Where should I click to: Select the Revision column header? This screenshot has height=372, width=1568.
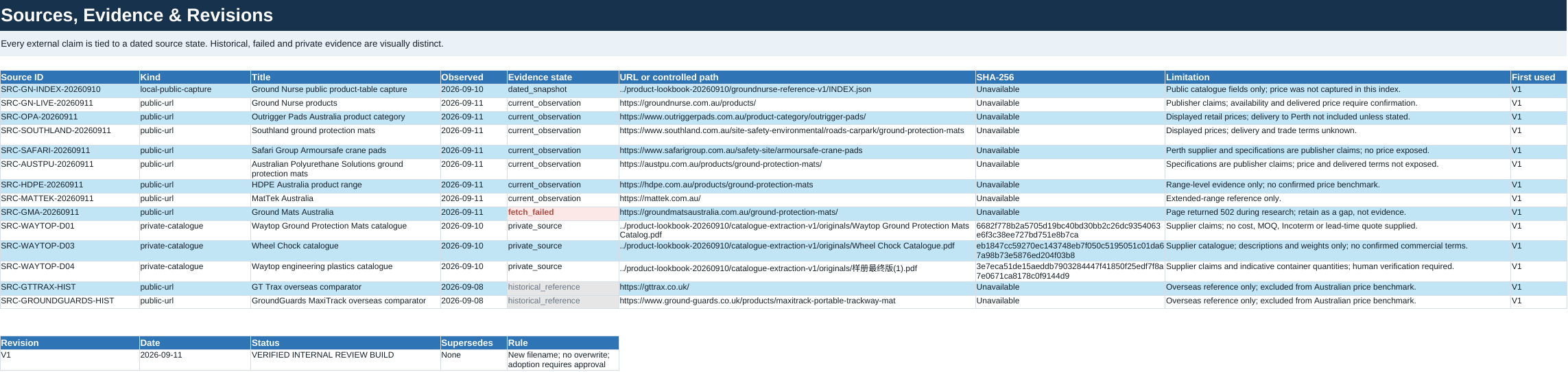69,342
